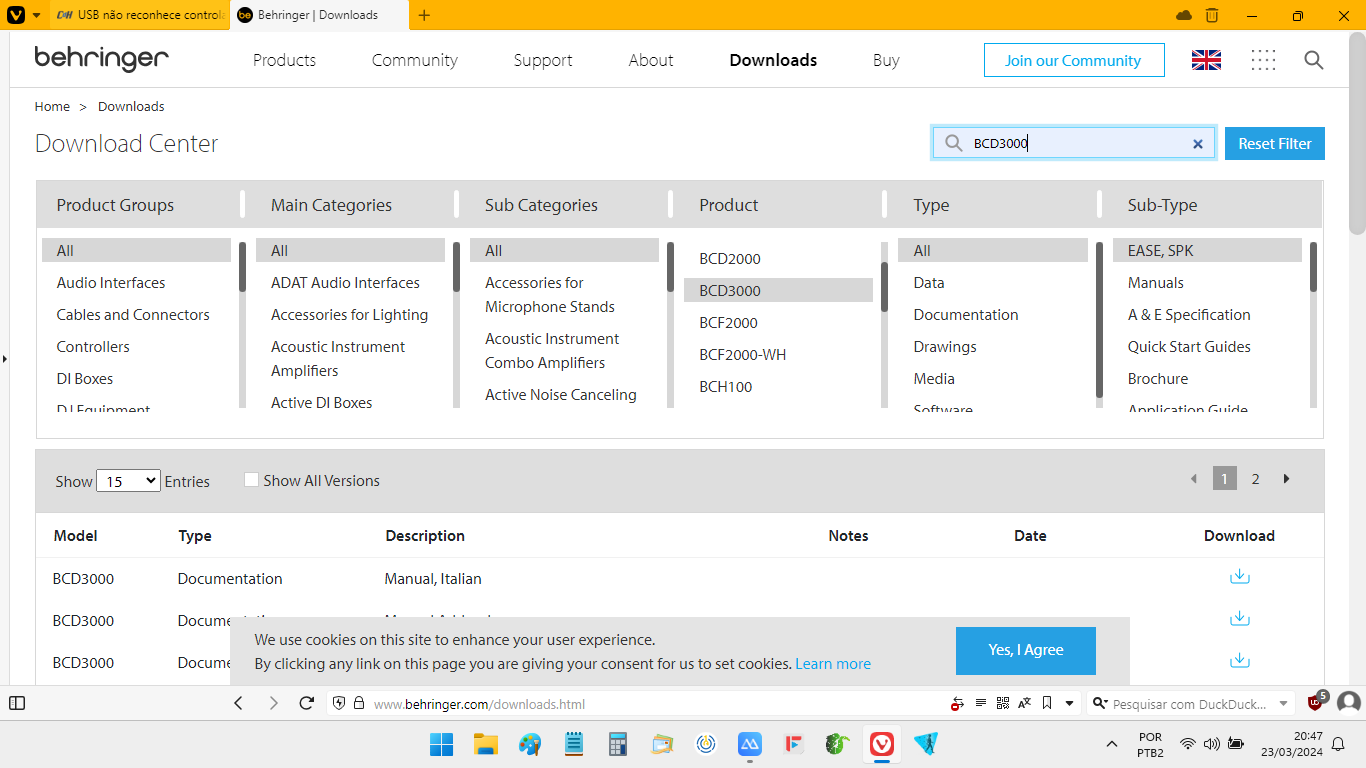Open the closed tabs trash icon
Viewport: 1366px width, 768px height.
click(x=1212, y=15)
